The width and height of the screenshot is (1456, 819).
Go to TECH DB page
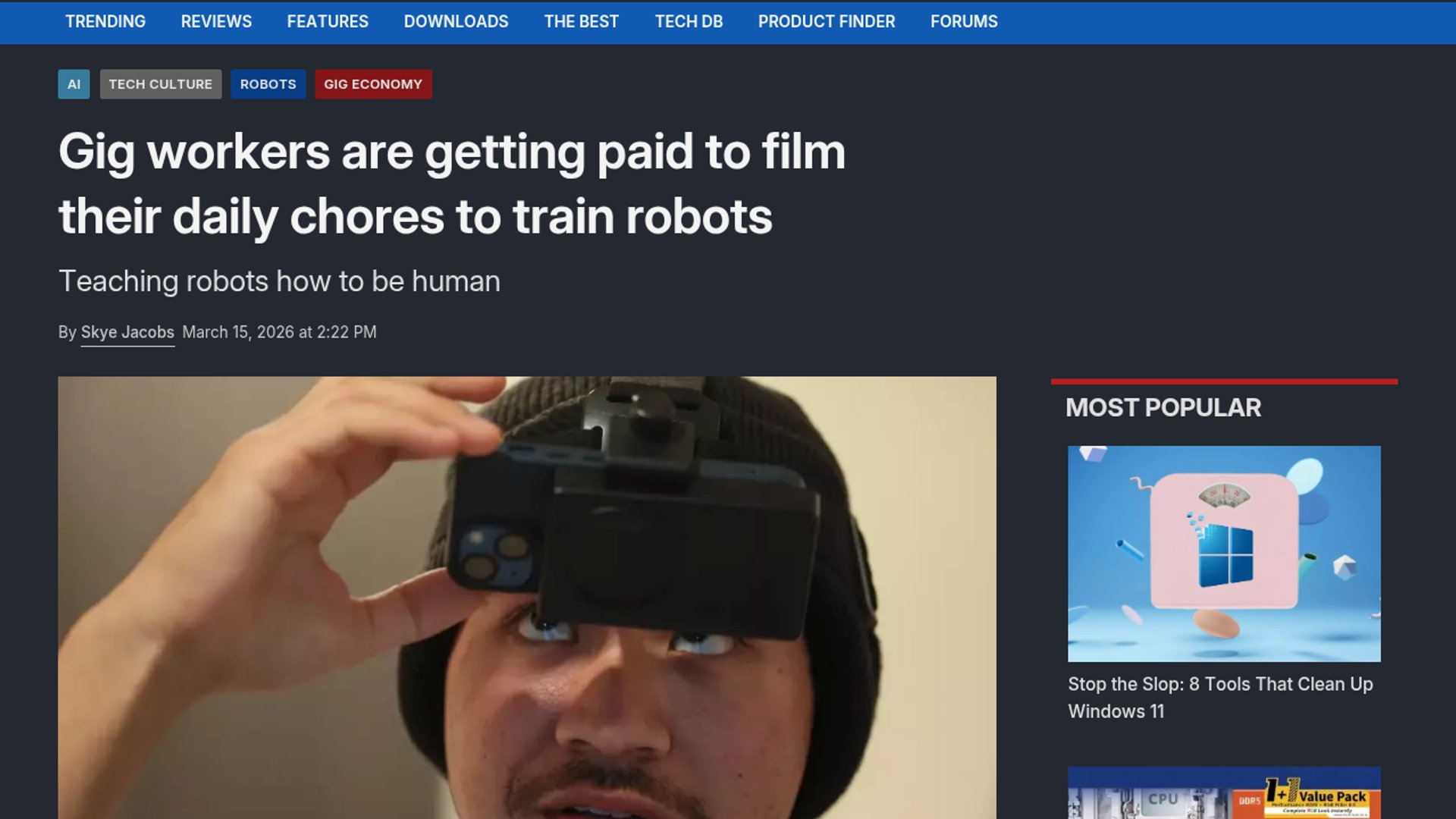[x=689, y=21]
